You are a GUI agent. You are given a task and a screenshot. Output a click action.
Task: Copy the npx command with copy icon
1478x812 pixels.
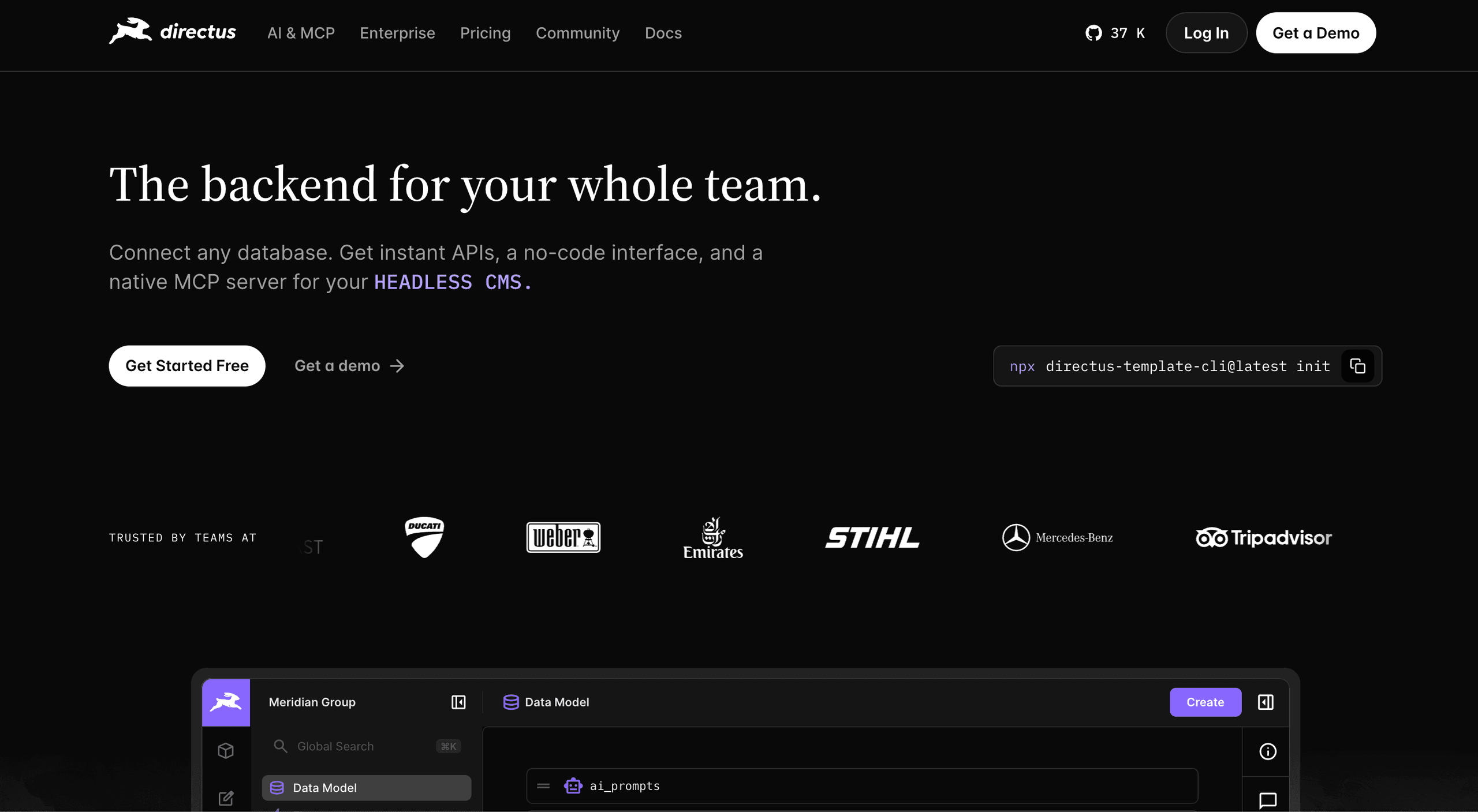[x=1357, y=366]
